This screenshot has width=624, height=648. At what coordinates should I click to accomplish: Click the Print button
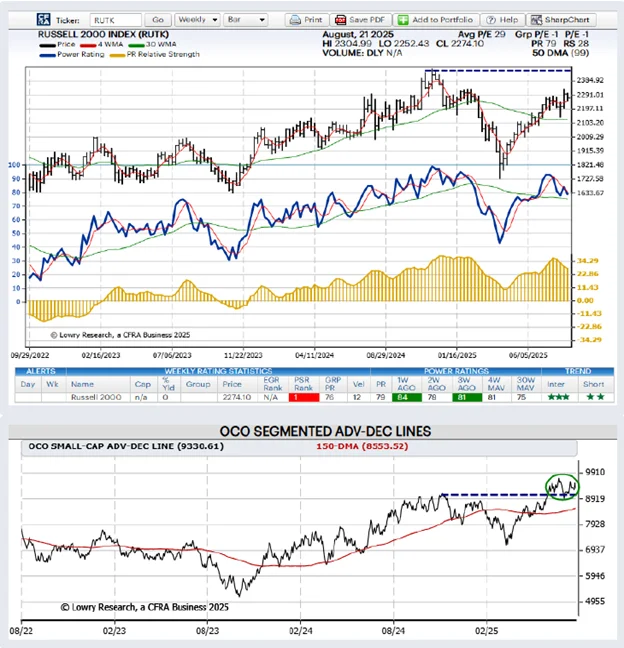tap(306, 19)
